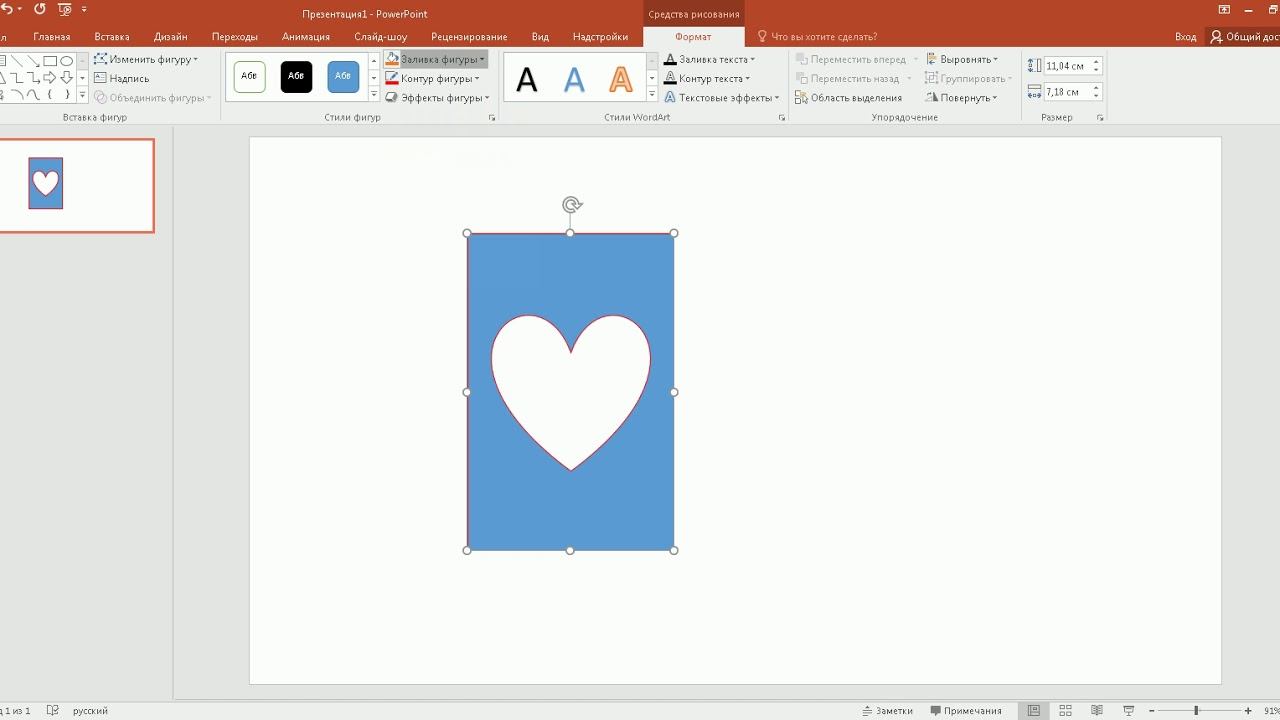Switch to slide sorter view
The height and width of the screenshot is (720, 1280).
(x=1065, y=711)
